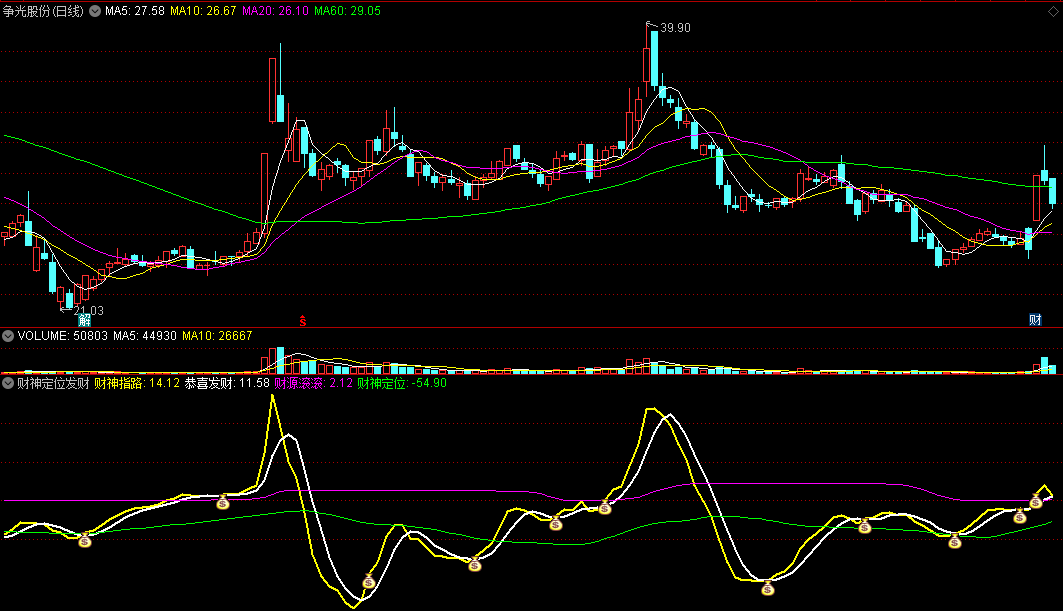The height and width of the screenshot is (611, 1063).
Task: Select the second money bag from the right
Action: (1020, 517)
